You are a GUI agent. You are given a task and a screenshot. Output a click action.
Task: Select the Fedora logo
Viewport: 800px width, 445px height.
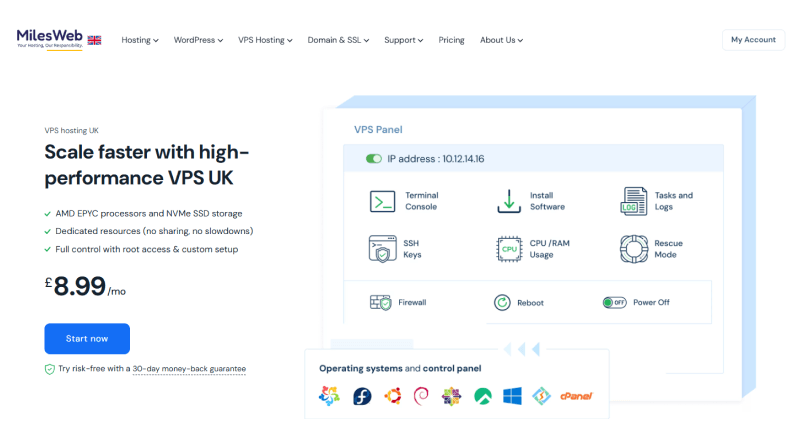tap(362, 396)
